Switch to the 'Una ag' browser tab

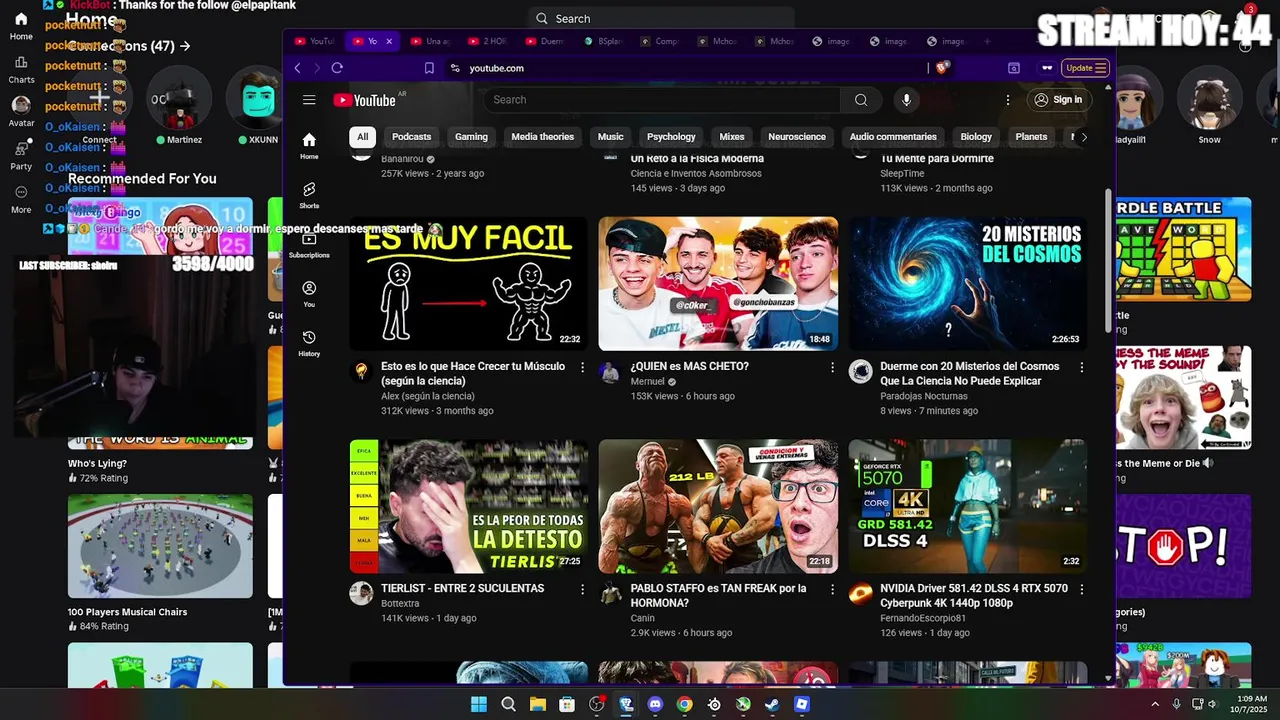431,41
